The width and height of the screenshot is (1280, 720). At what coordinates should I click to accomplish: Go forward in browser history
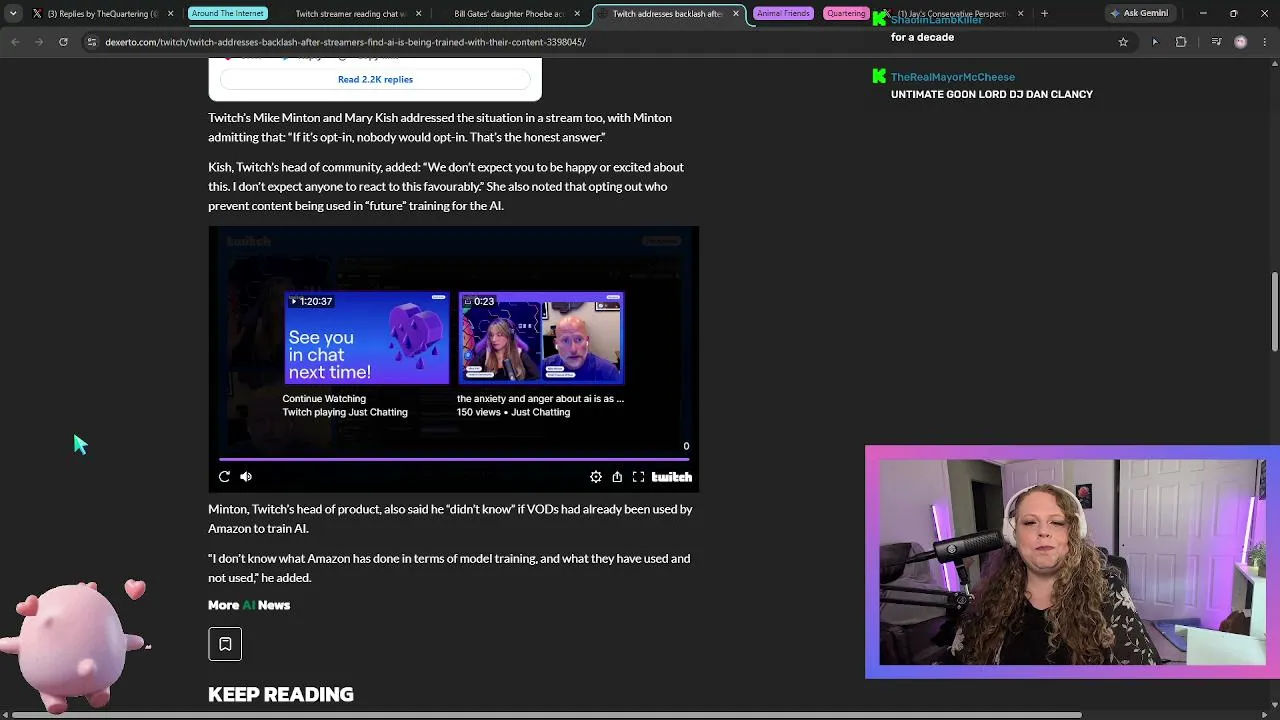pos(39,42)
